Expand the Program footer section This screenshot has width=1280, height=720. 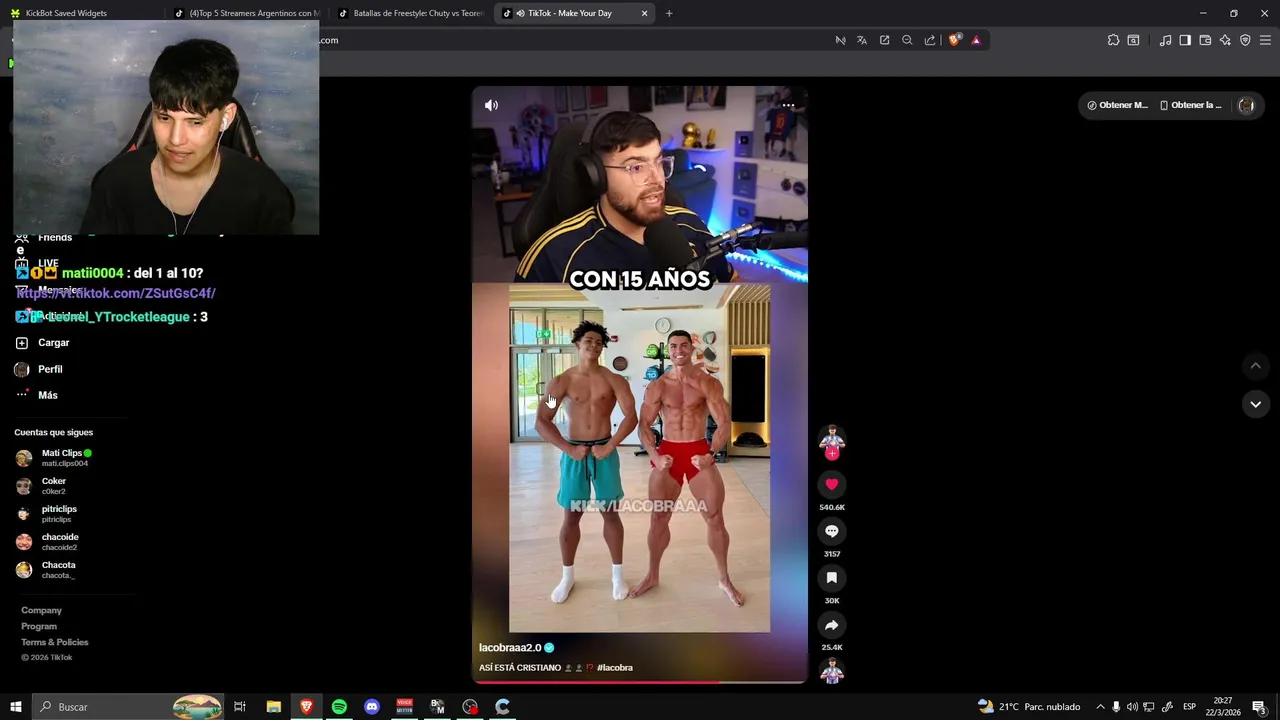[x=39, y=626]
